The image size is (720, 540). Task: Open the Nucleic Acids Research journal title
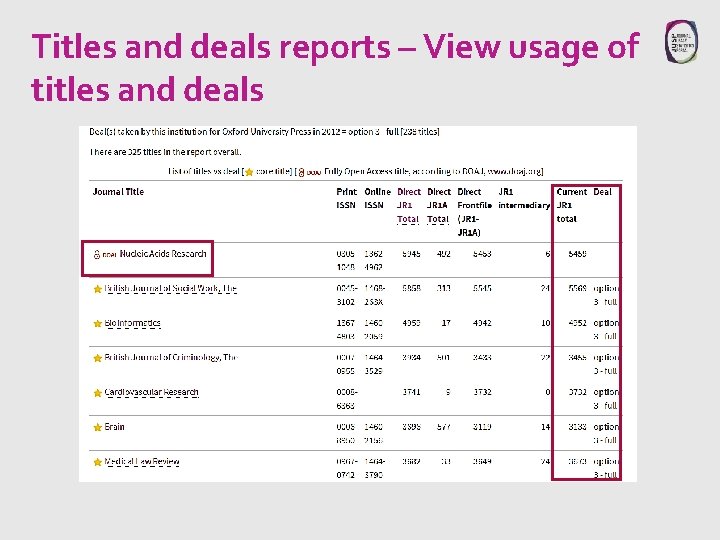[x=163, y=254]
